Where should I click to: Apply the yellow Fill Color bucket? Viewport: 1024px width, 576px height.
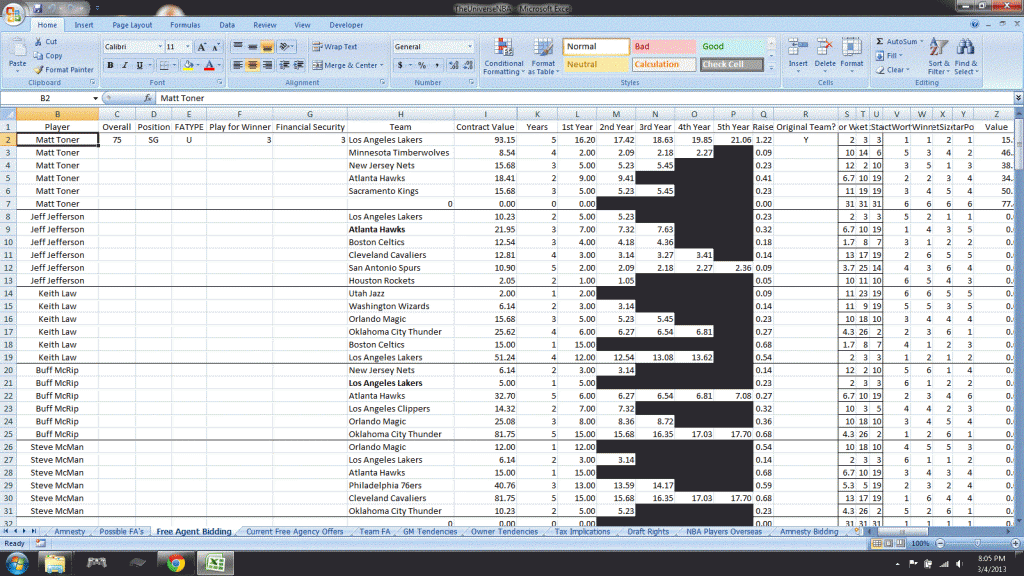pos(188,65)
